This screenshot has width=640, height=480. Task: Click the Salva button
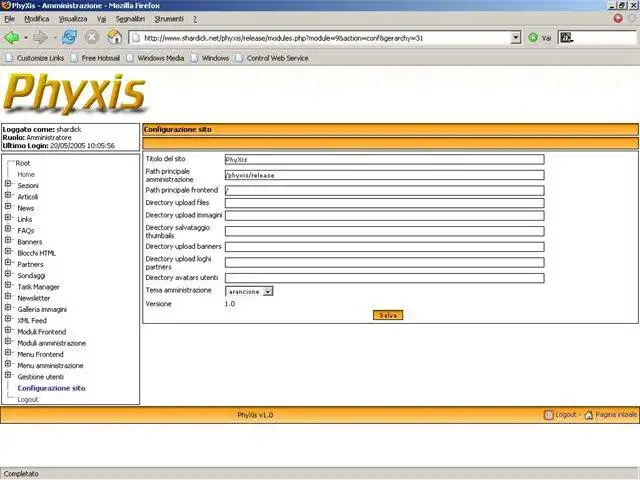coord(388,315)
